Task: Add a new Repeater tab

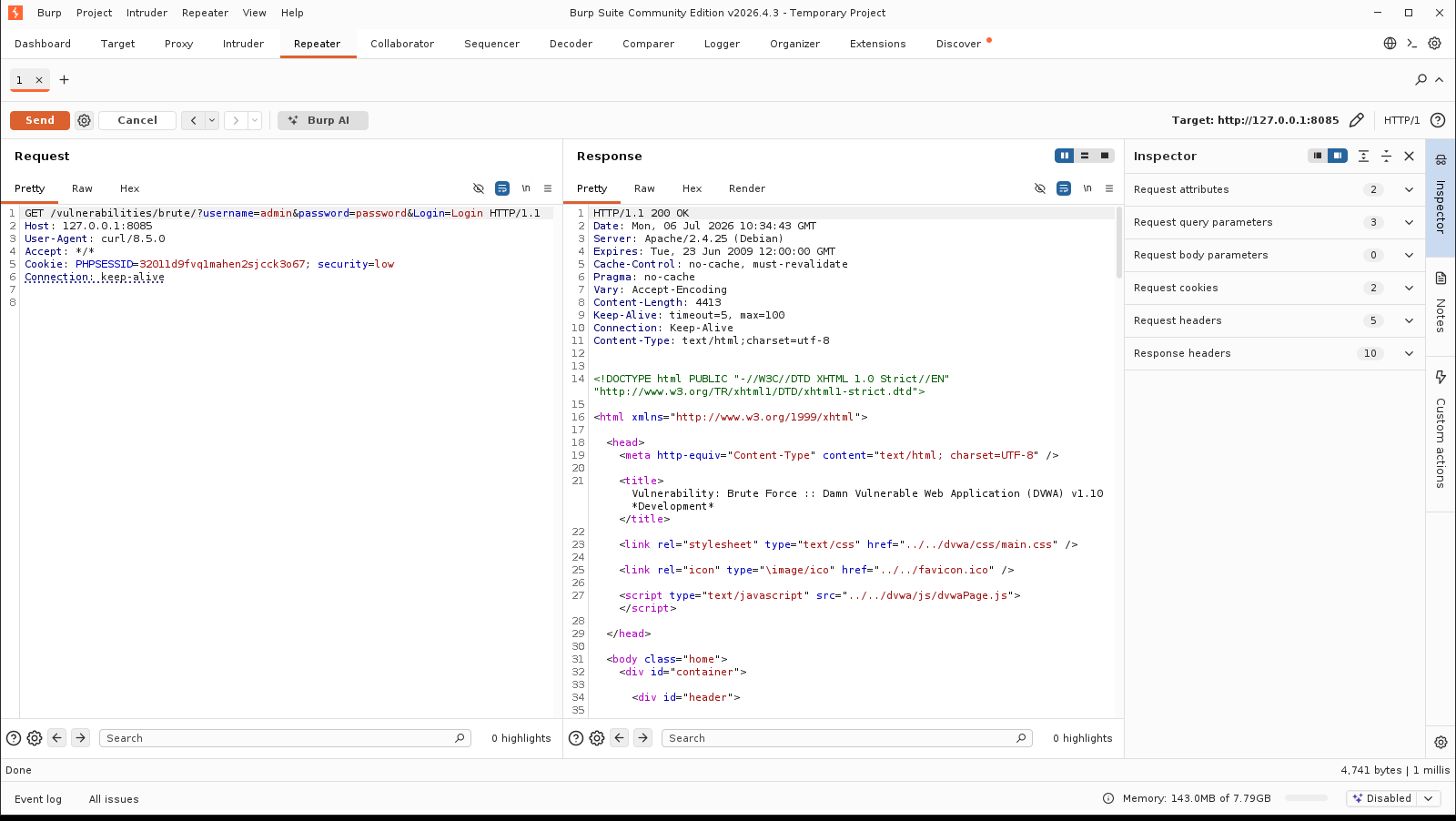Action: (64, 80)
